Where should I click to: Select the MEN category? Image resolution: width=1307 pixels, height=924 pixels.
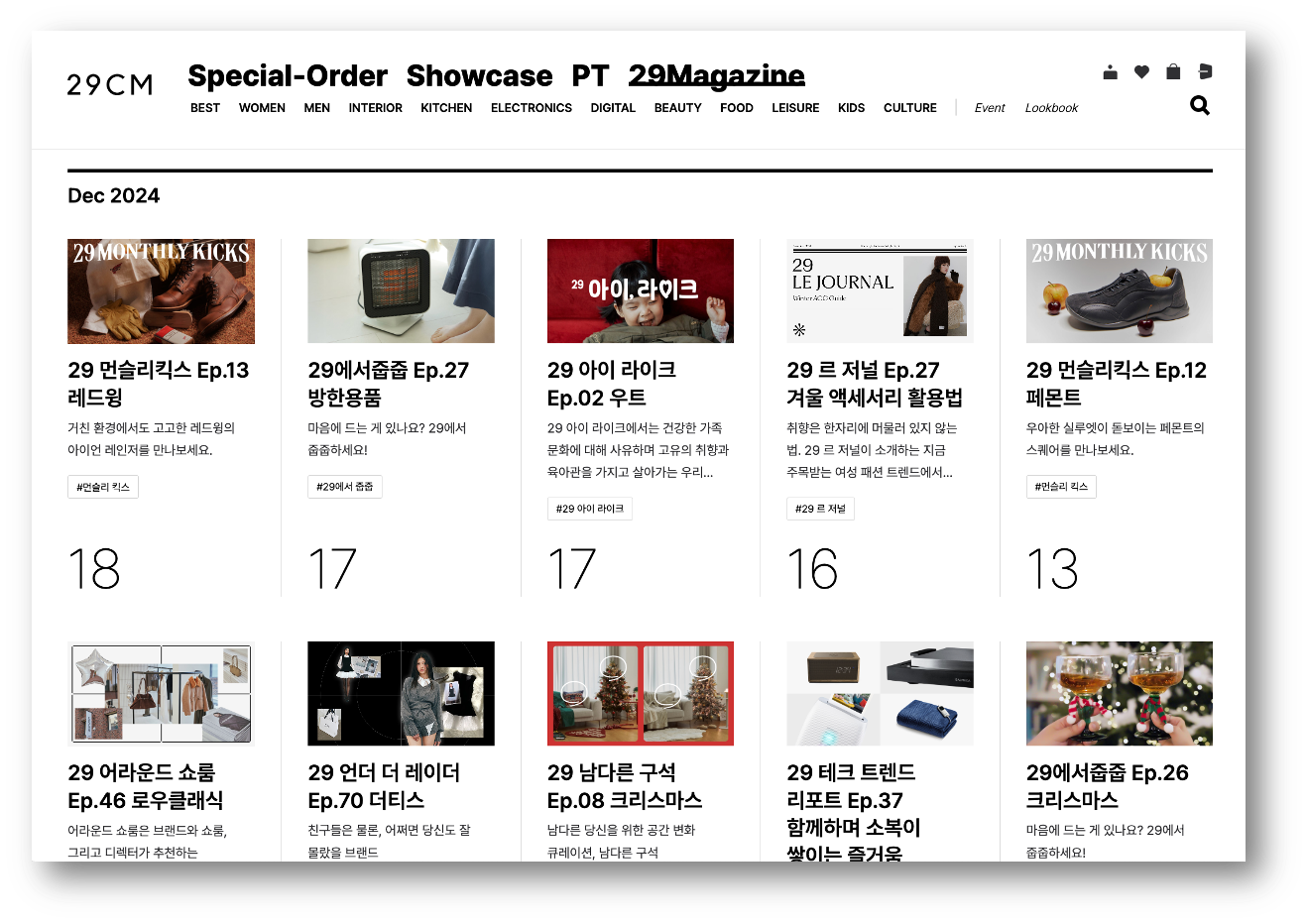(x=317, y=108)
